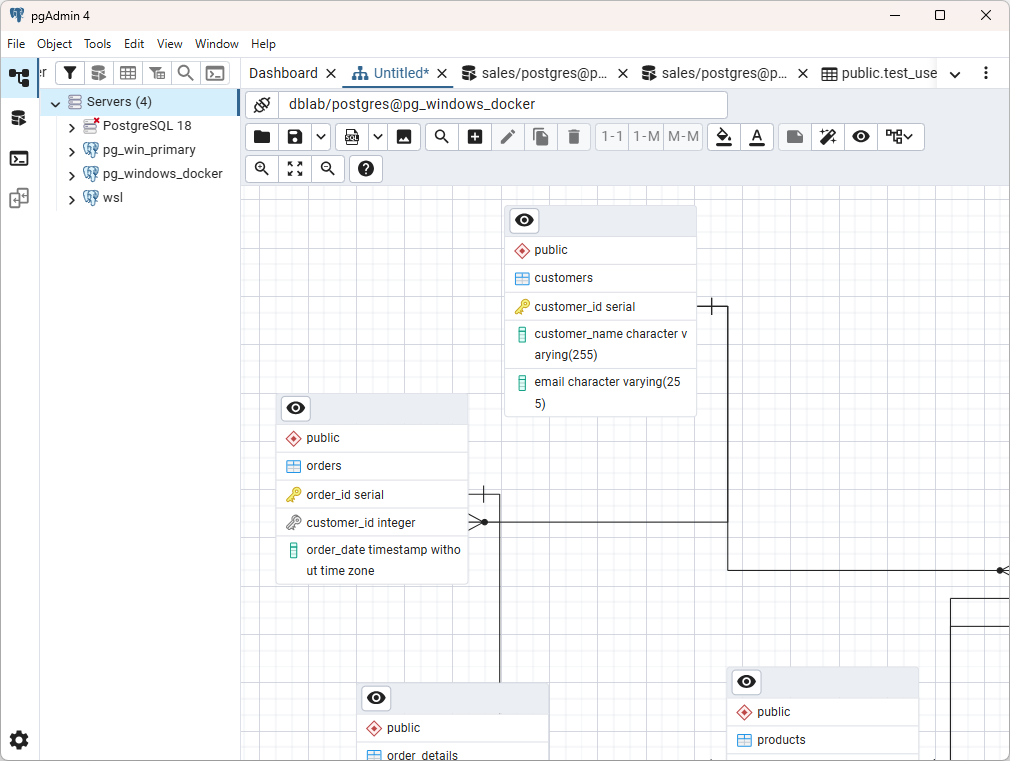Screen dimensions: 1010x761
Task: Toggle details eye on orders table
Action: 296,408
